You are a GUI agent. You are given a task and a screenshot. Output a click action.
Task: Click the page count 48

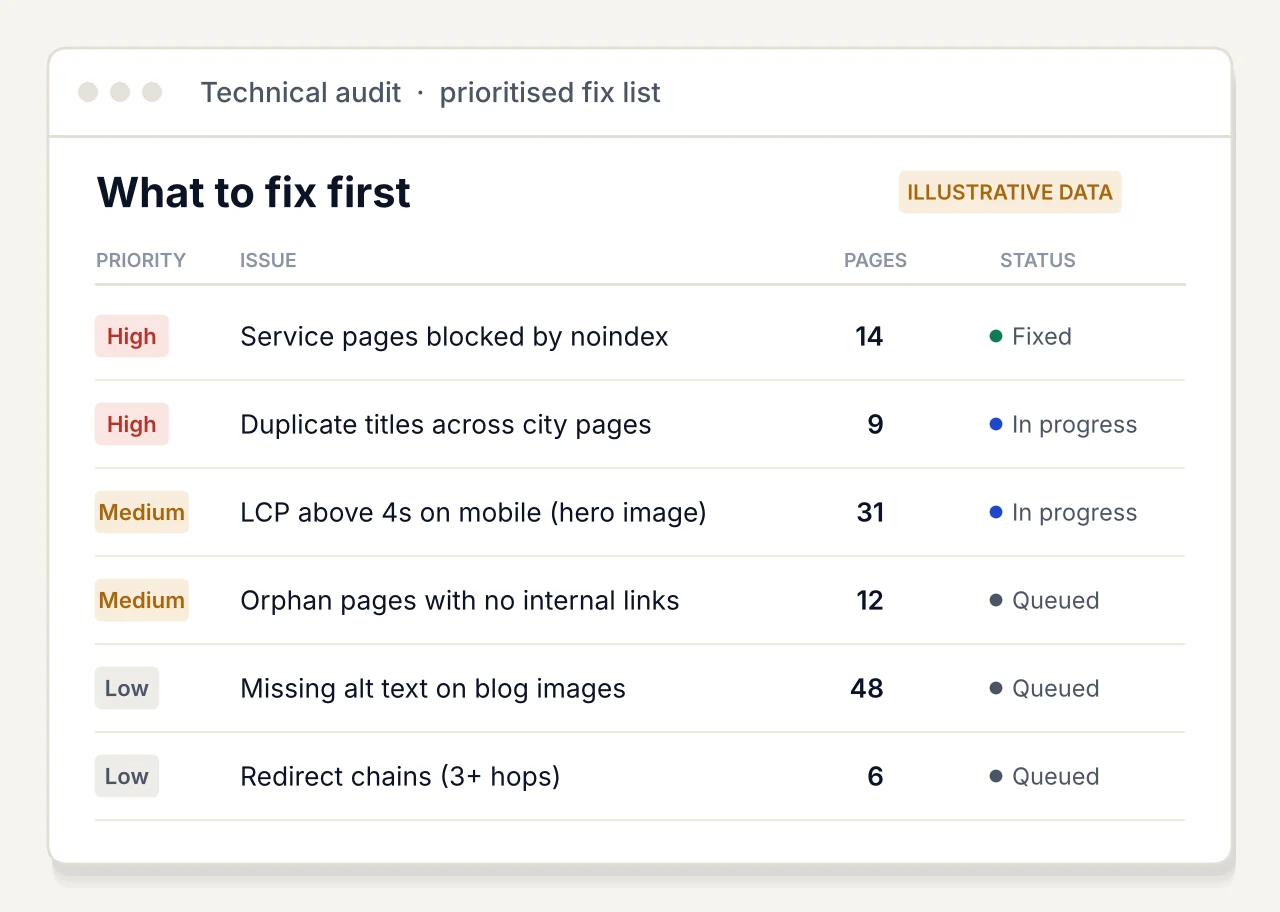pyautogui.click(x=867, y=688)
